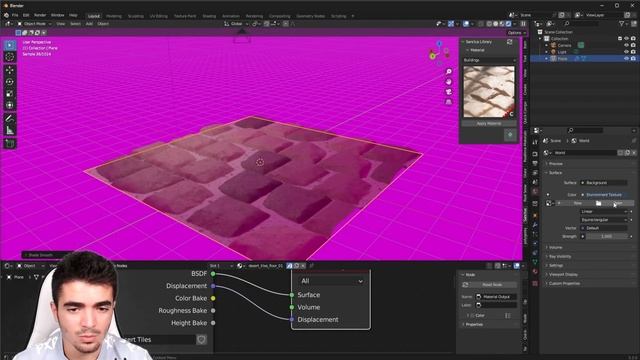
Task: Switch to the Animation workspace tab
Action: pyautogui.click(x=231, y=16)
